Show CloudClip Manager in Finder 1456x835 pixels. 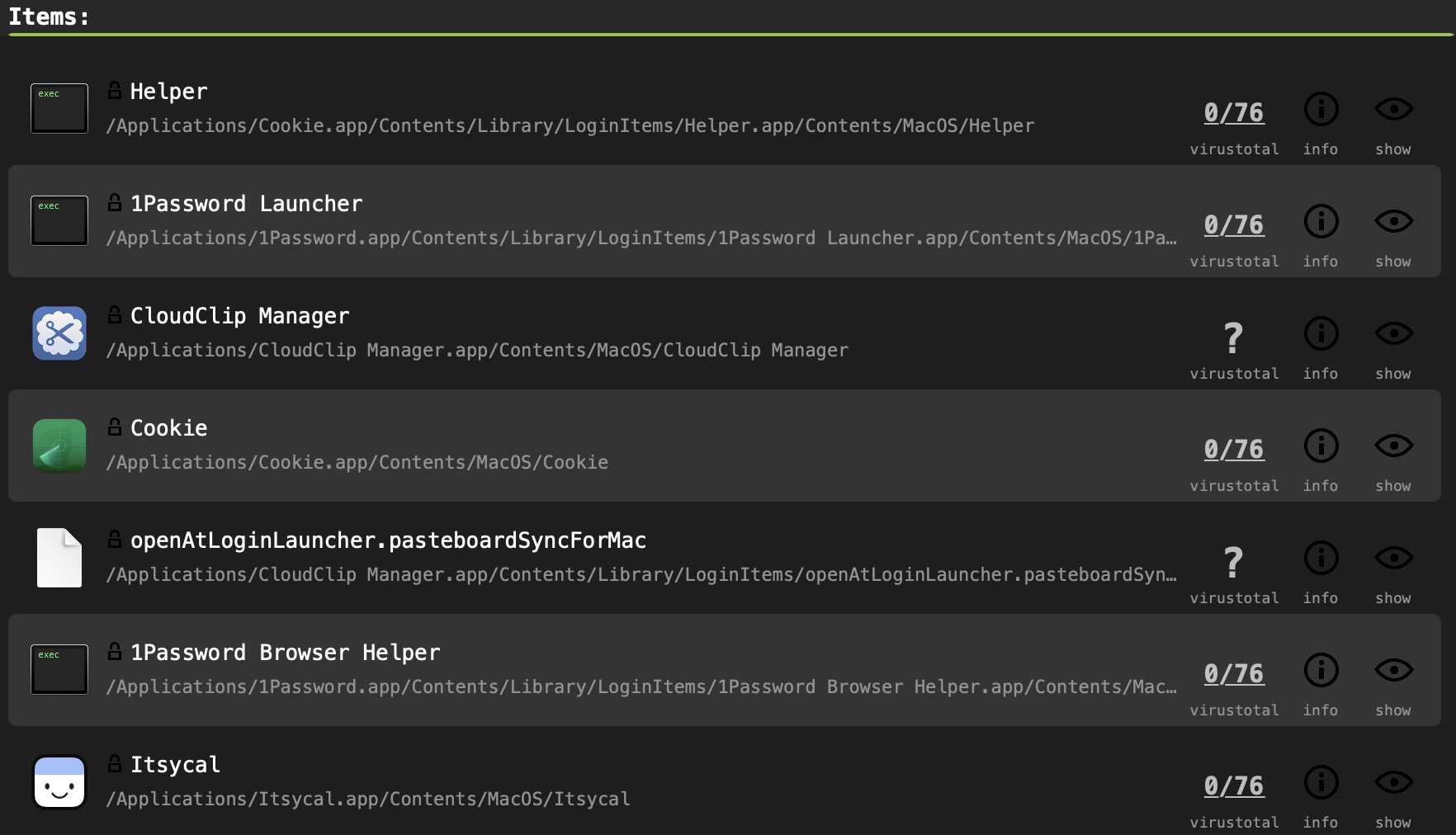click(1393, 333)
